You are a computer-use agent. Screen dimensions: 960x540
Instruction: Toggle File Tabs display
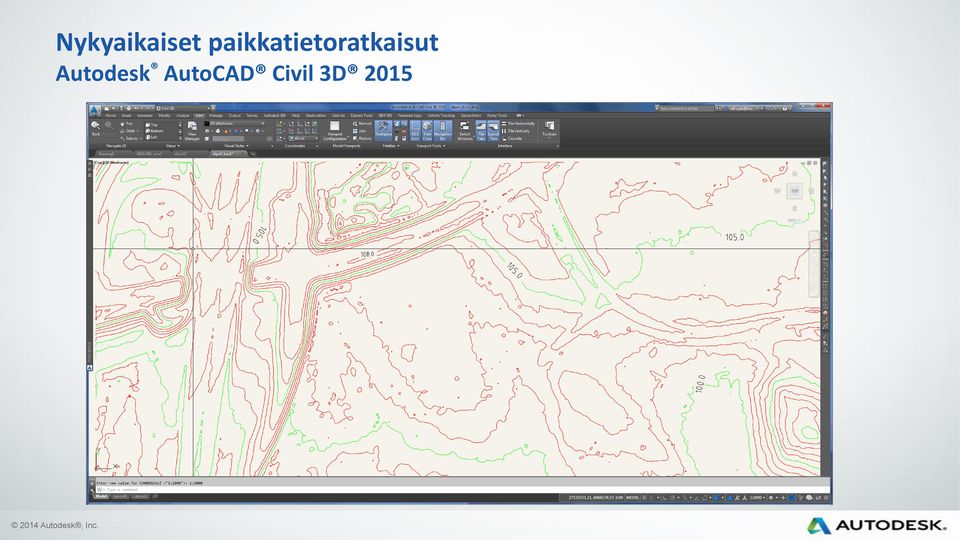(x=481, y=130)
